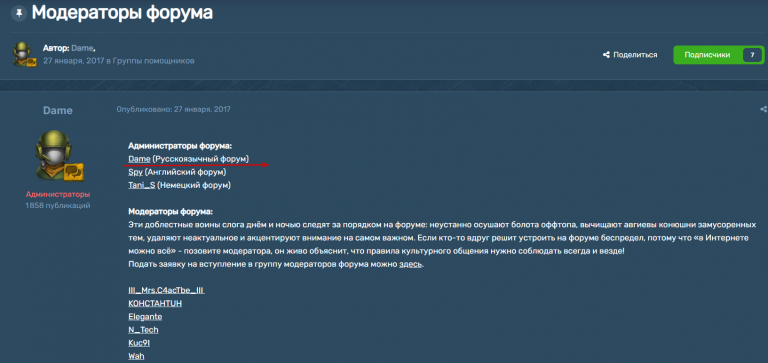Viewport: 768px width, 363px height.
Task: Click the large Dame avatar in post
Action: pyautogui.click(x=59, y=155)
